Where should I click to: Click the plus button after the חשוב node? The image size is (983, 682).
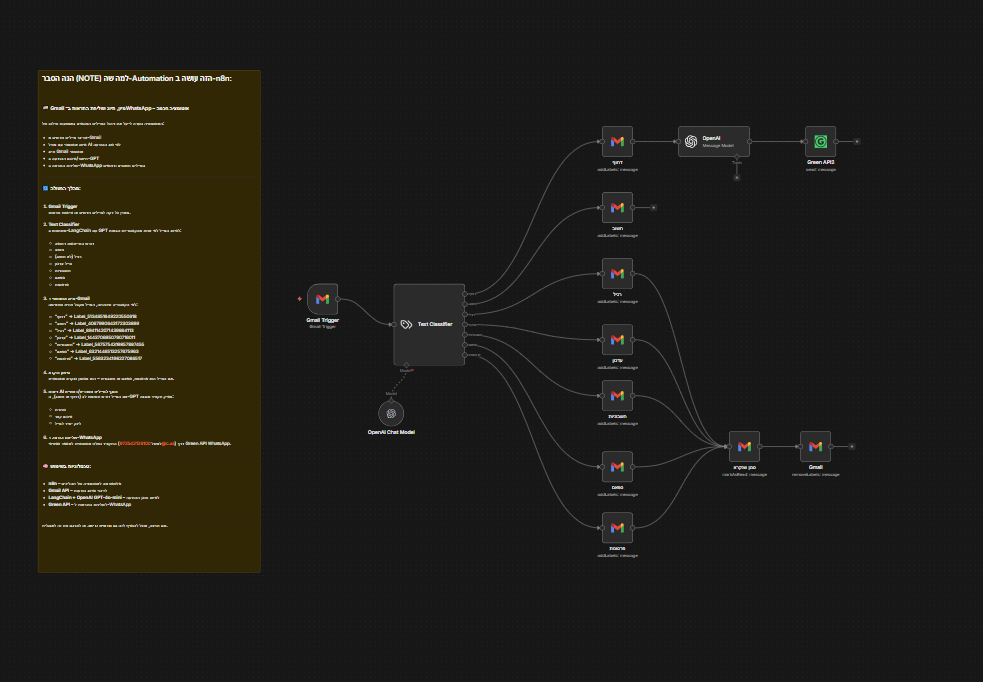pyautogui.click(x=653, y=207)
